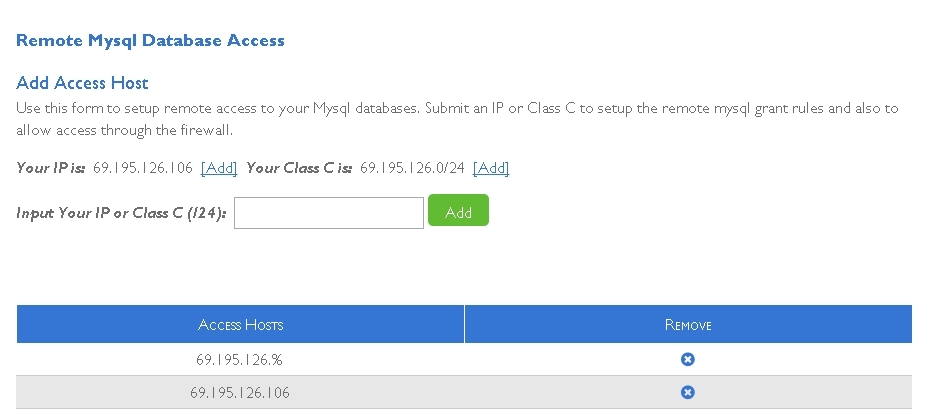Click the gray second row of the hosts table
Viewport: 930px width, 419px height.
pos(464,392)
